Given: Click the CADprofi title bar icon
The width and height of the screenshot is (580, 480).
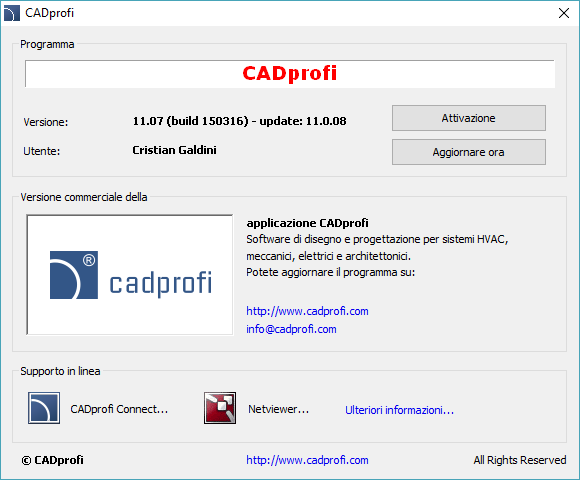Looking at the screenshot, I should (x=11, y=13).
